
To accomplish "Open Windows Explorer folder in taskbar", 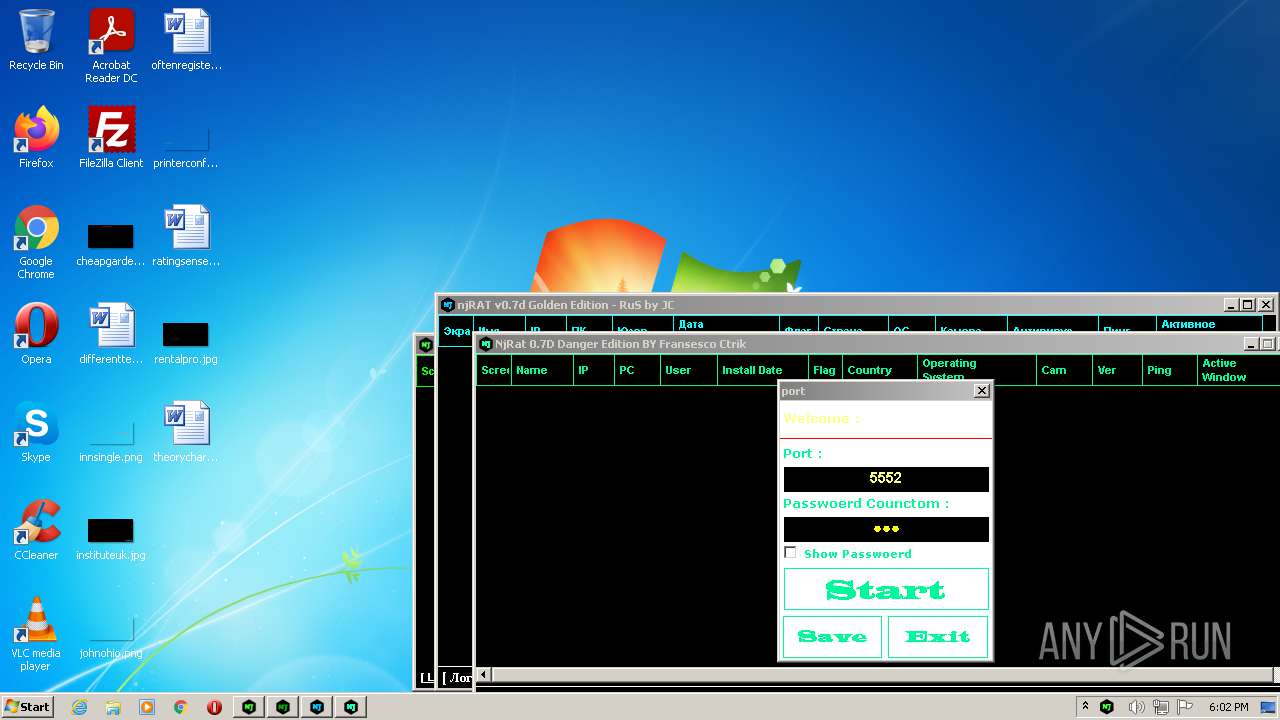I will coord(113,707).
